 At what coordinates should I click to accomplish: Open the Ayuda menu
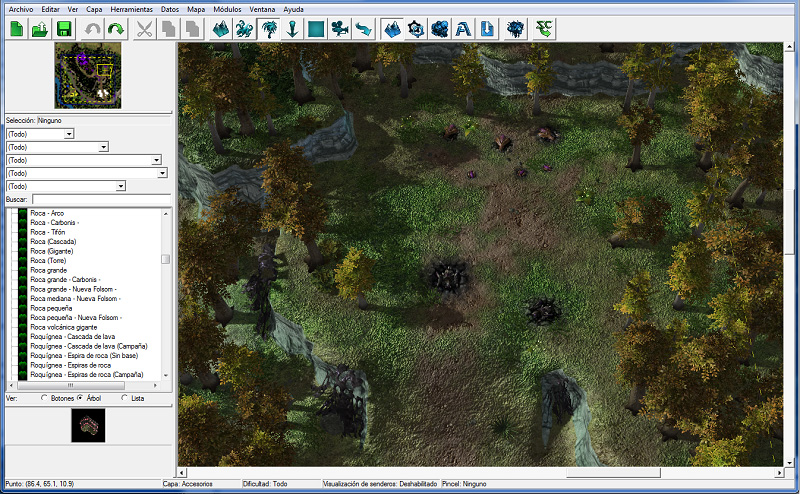(293, 9)
